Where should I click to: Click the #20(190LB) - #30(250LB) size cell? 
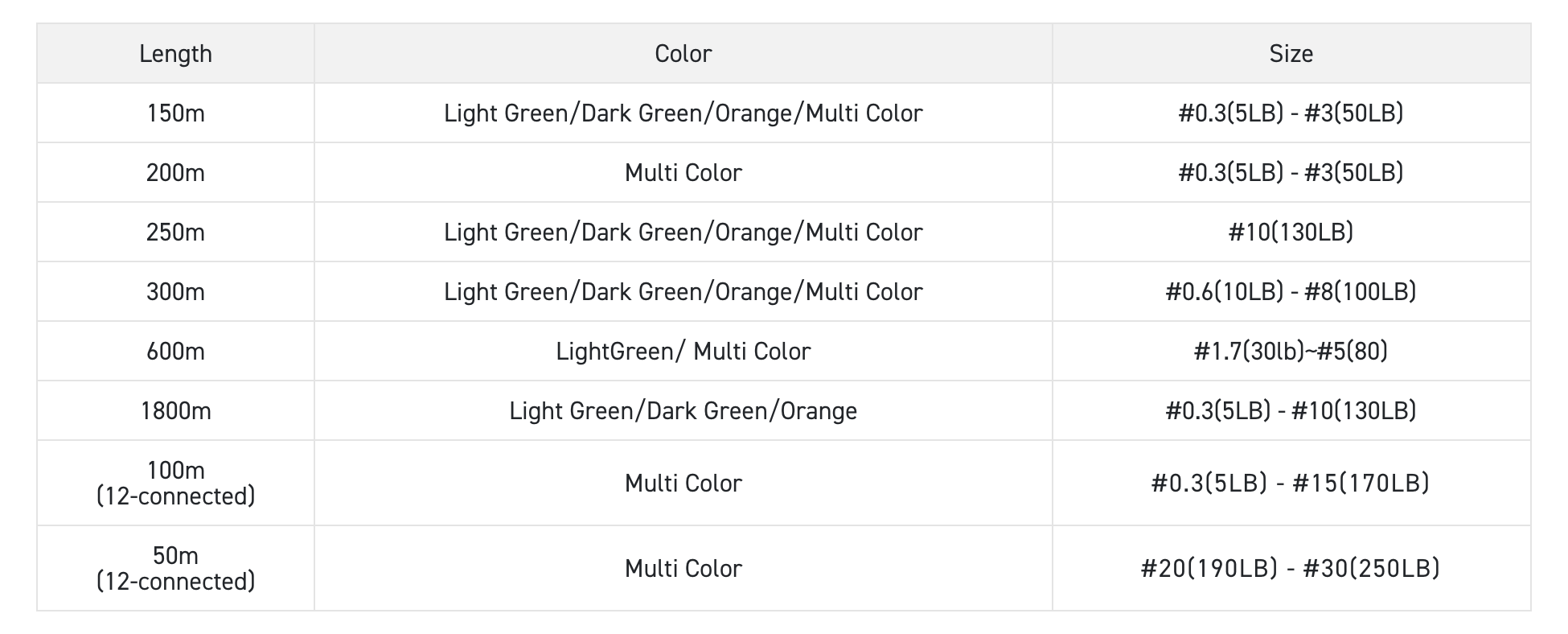pyautogui.click(x=1291, y=568)
